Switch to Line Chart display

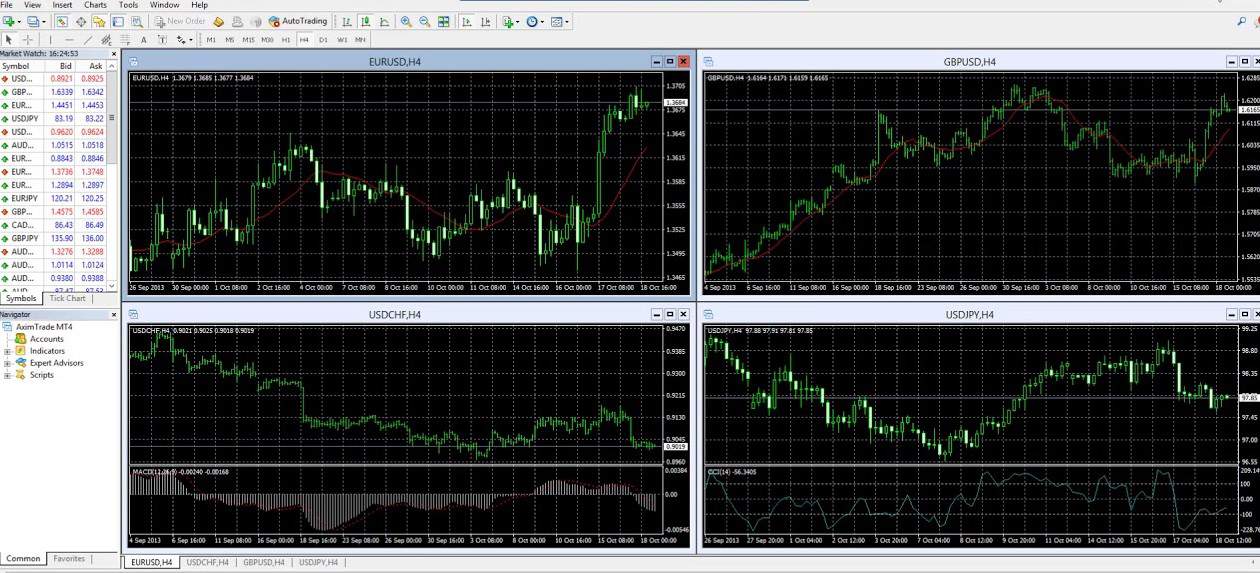click(384, 21)
